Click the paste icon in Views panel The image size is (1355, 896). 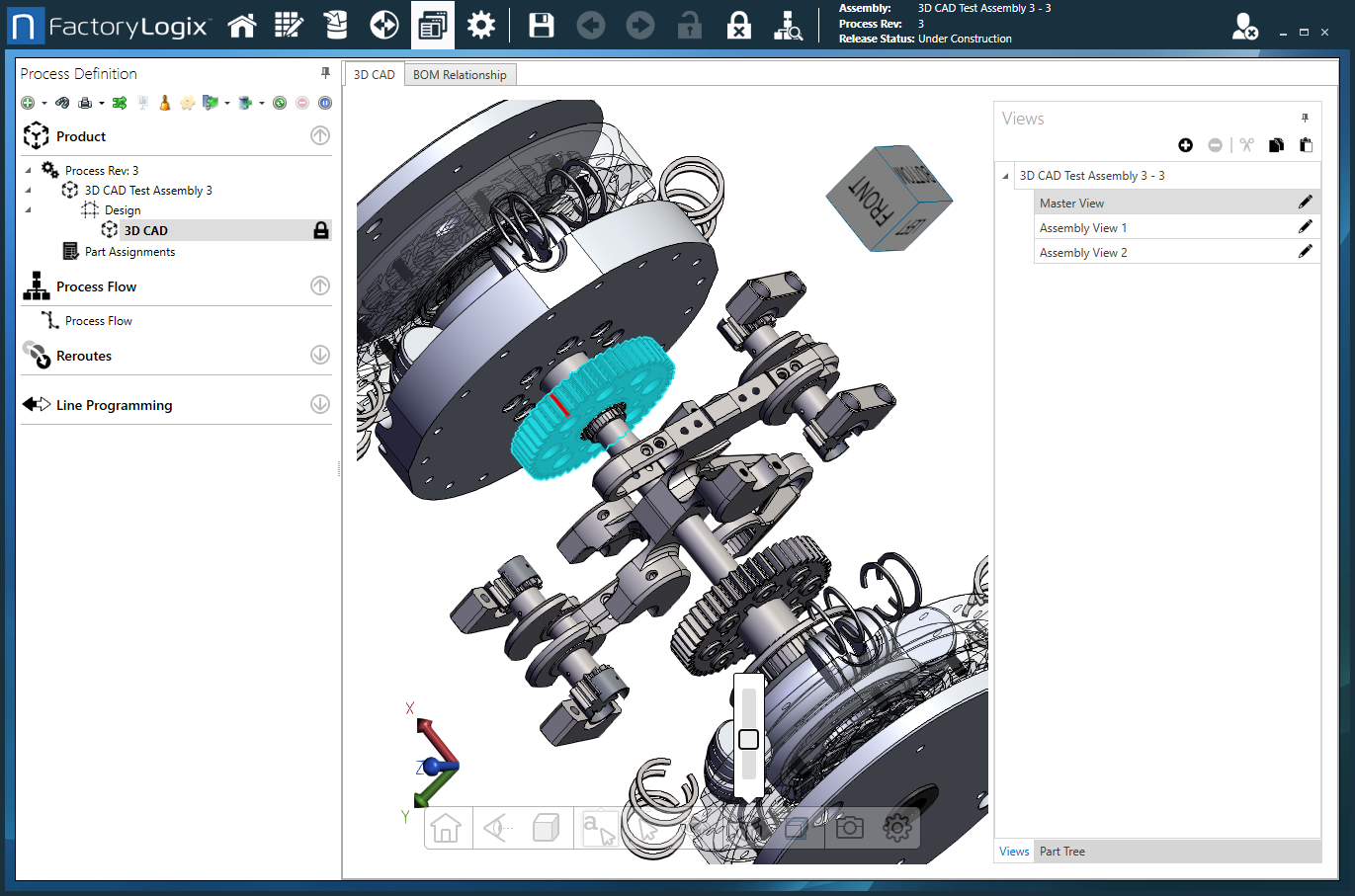[x=1306, y=145]
